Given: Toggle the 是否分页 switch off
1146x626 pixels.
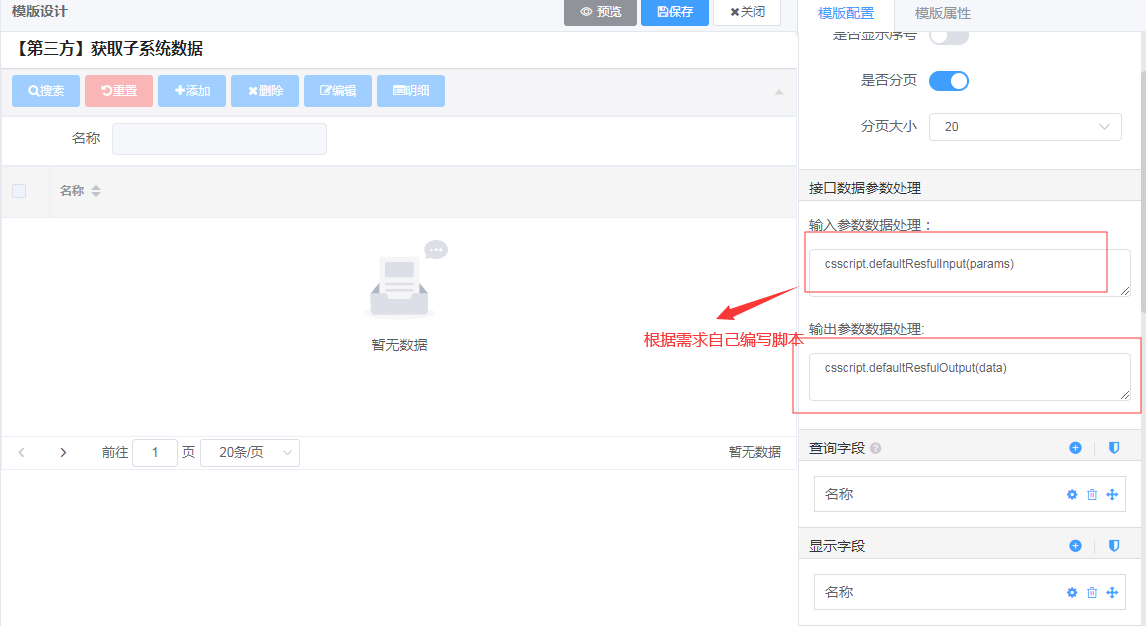Looking at the screenshot, I should tap(948, 81).
